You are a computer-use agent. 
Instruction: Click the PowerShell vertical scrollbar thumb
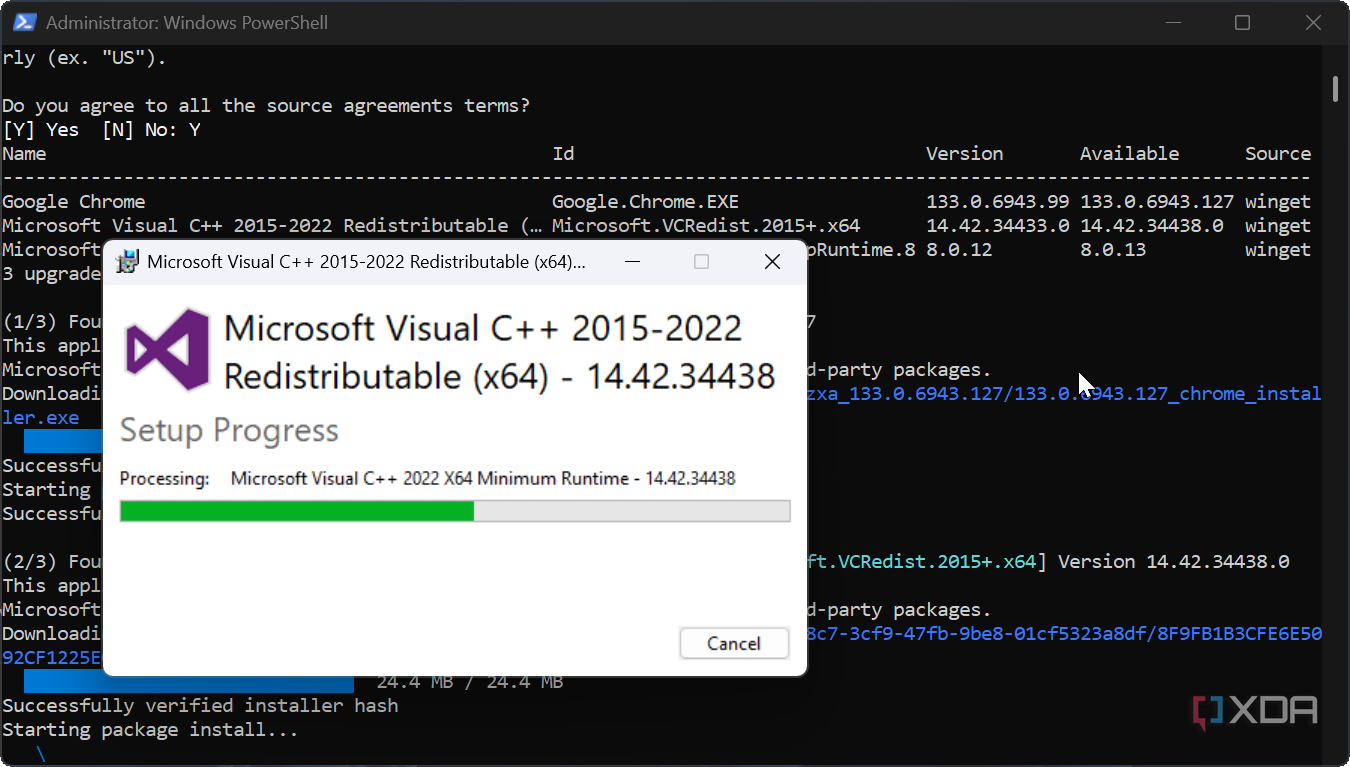point(1335,88)
